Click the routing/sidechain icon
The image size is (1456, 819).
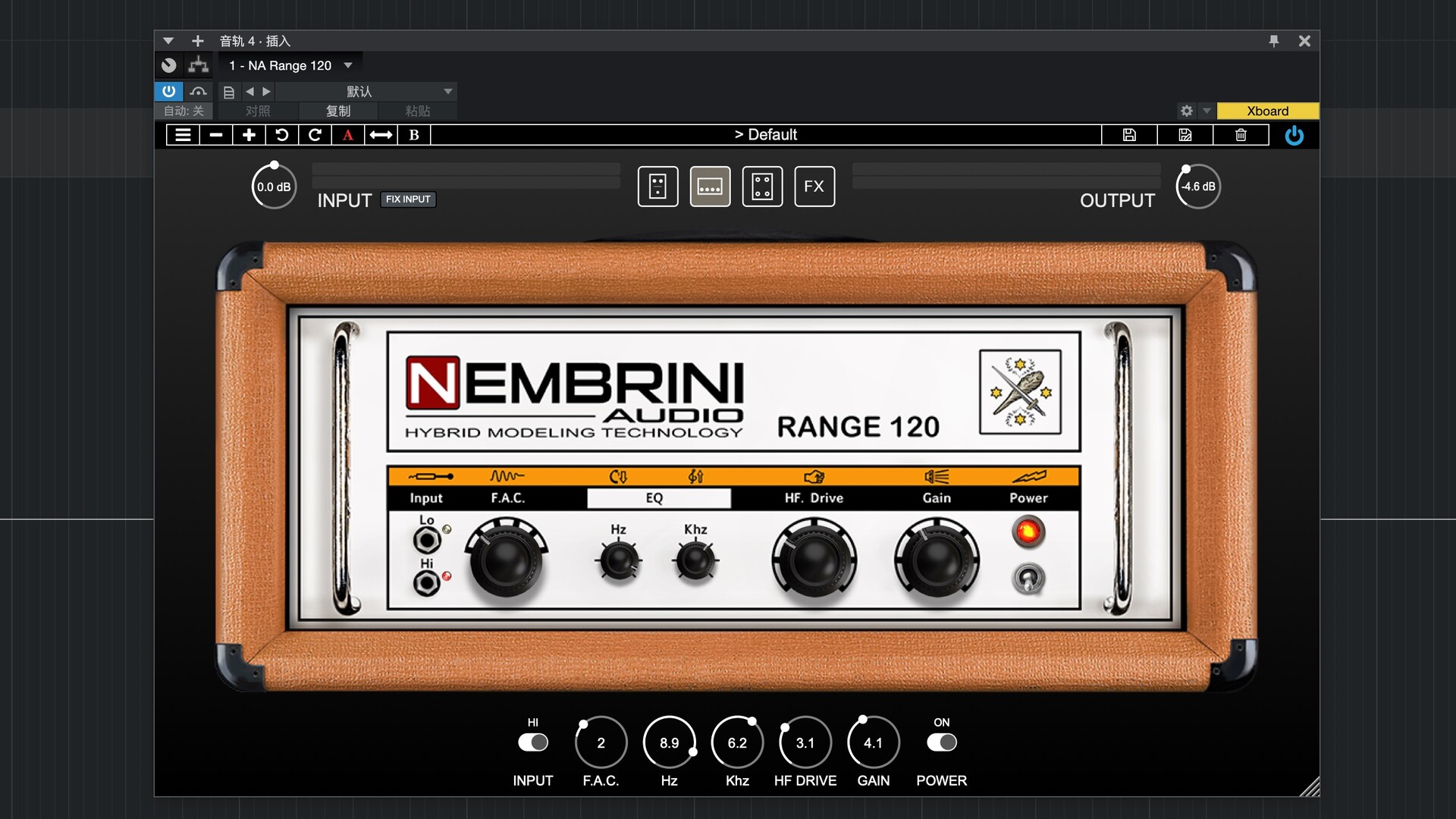[x=199, y=66]
